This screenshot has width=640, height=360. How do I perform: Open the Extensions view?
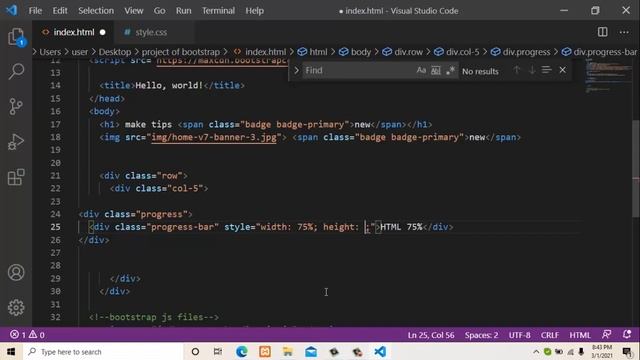pyautogui.click(x=16, y=177)
